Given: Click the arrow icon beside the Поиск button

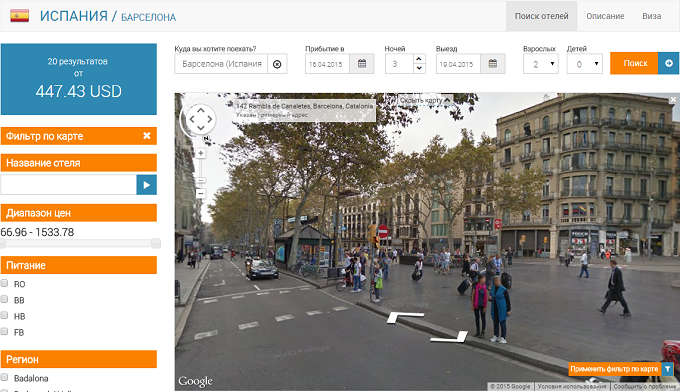Looking at the screenshot, I should [x=669, y=63].
